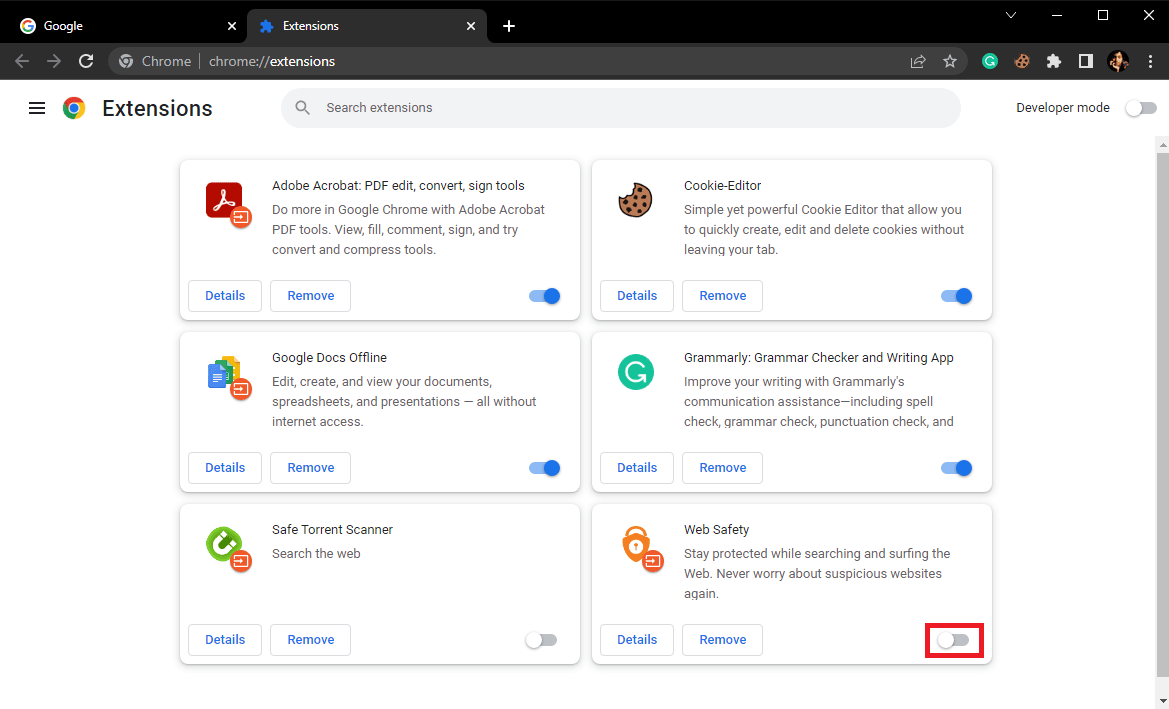Click the 'Developer mode' label

point(1062,108)
